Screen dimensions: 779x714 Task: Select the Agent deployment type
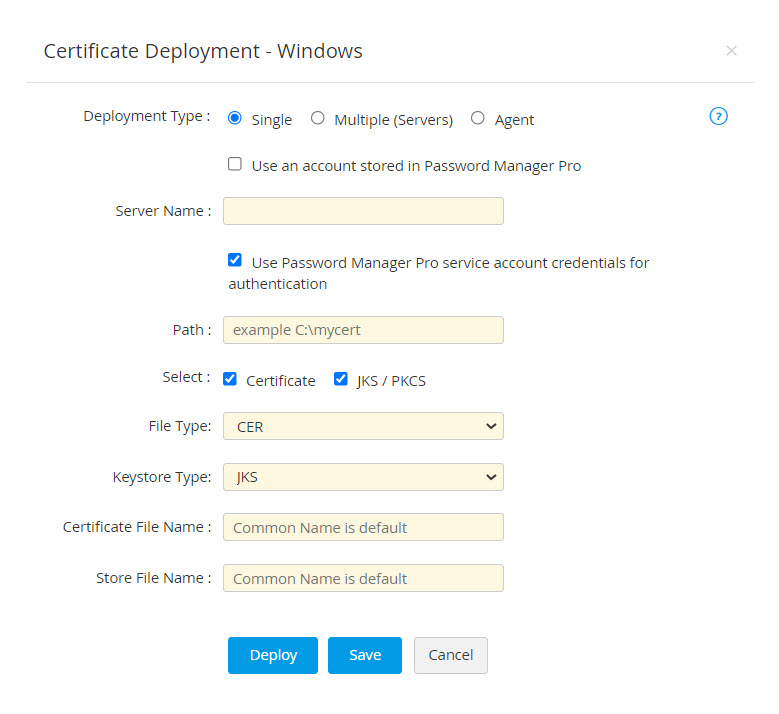478,118
